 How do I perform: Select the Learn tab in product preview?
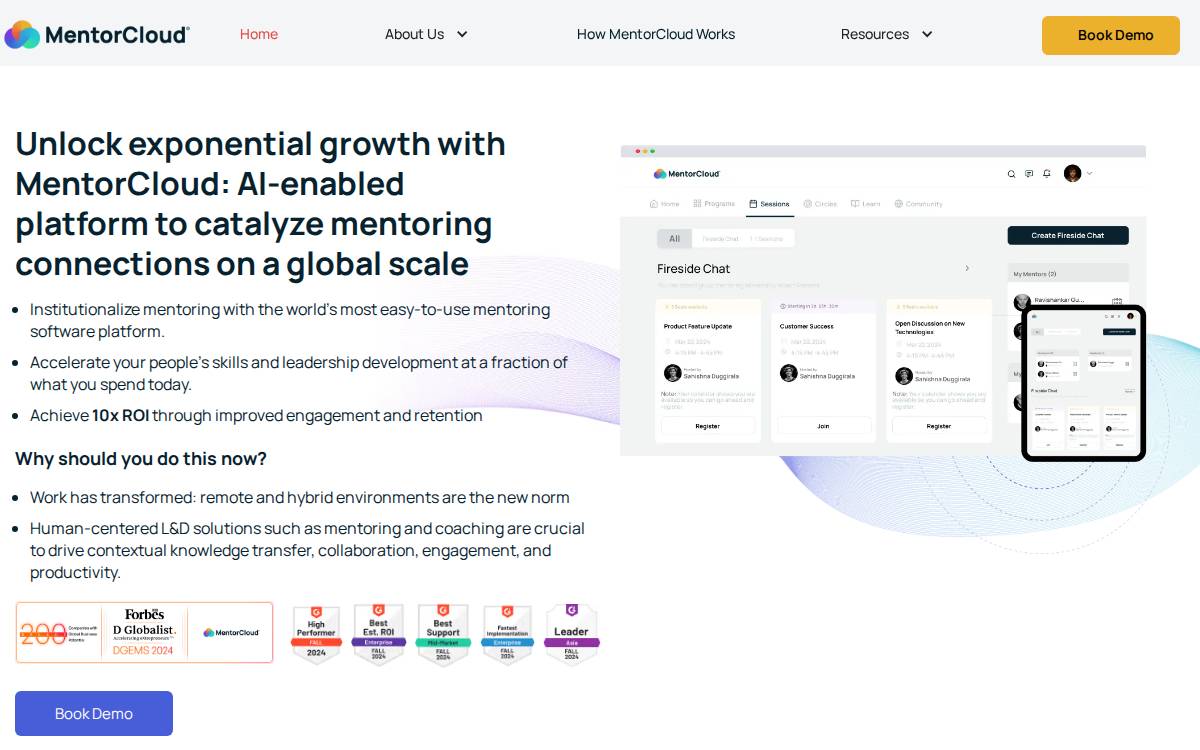click(x=866, y=204)
